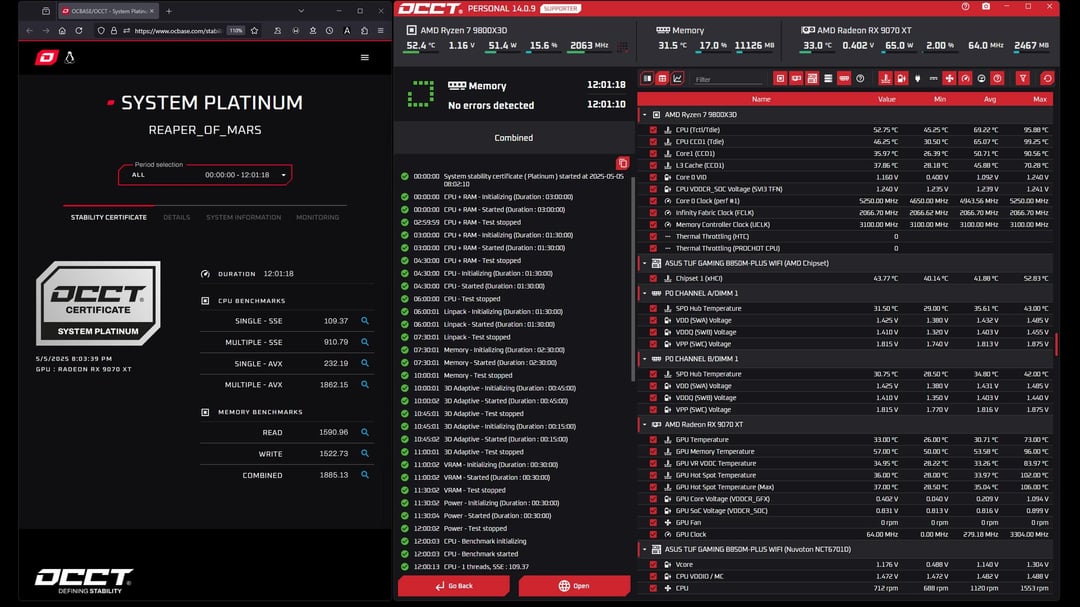
Task: Collapse ASUS TUF GAMING (Nuvoton NCT6701D) group
Action: (x=645, y=549)
